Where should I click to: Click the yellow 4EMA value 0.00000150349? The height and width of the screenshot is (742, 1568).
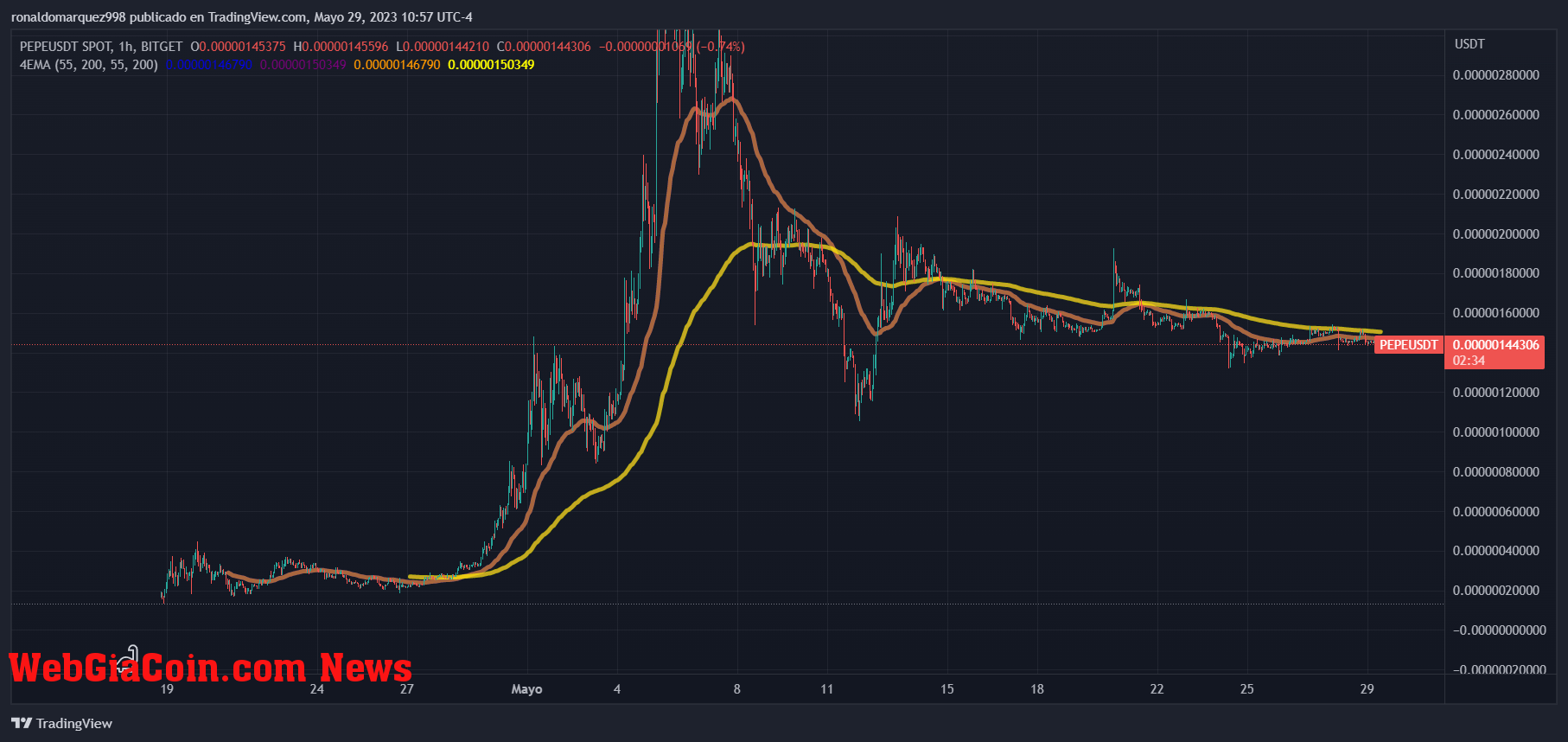click(x=491, y=65)
